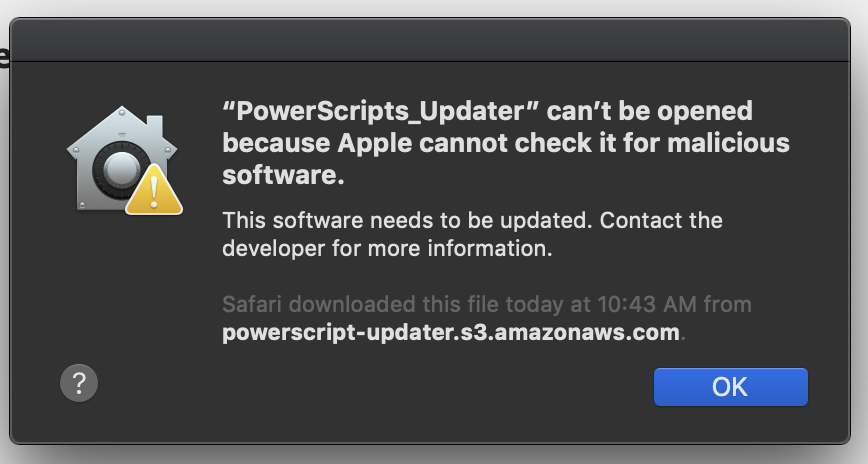Click the OK button
Viewport: 868px width, 464px height.
731,386
